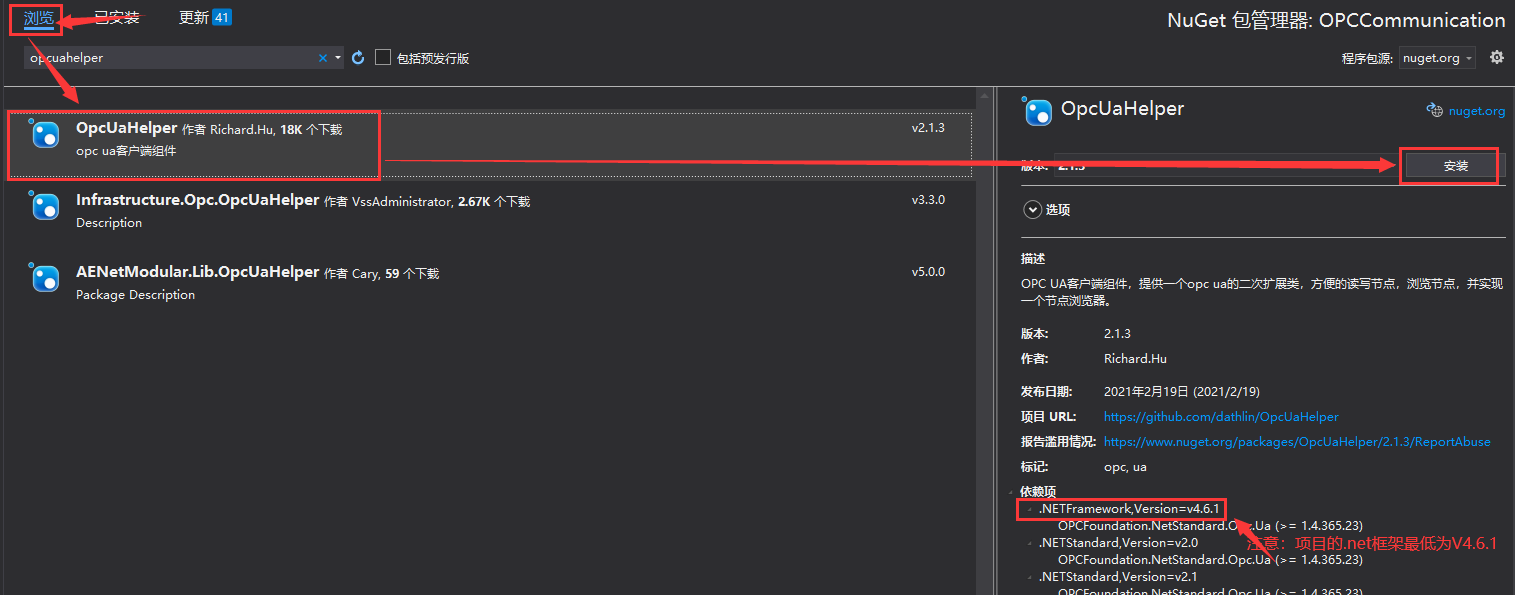Switch to the 已安装 tab
The width and height of the screenshot is (1515, 595).
pos(116,17)
